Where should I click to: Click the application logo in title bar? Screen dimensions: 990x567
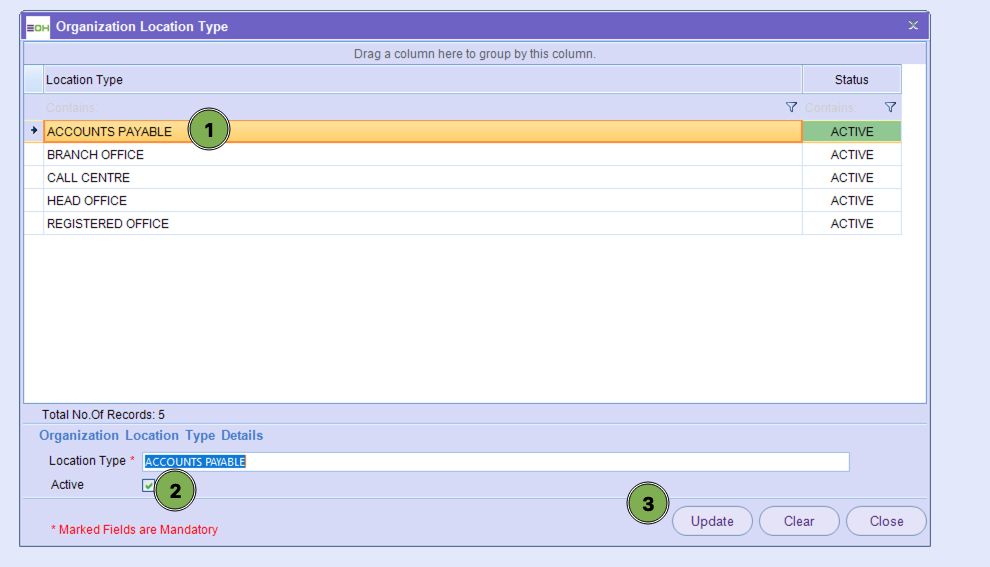(38, 27)
